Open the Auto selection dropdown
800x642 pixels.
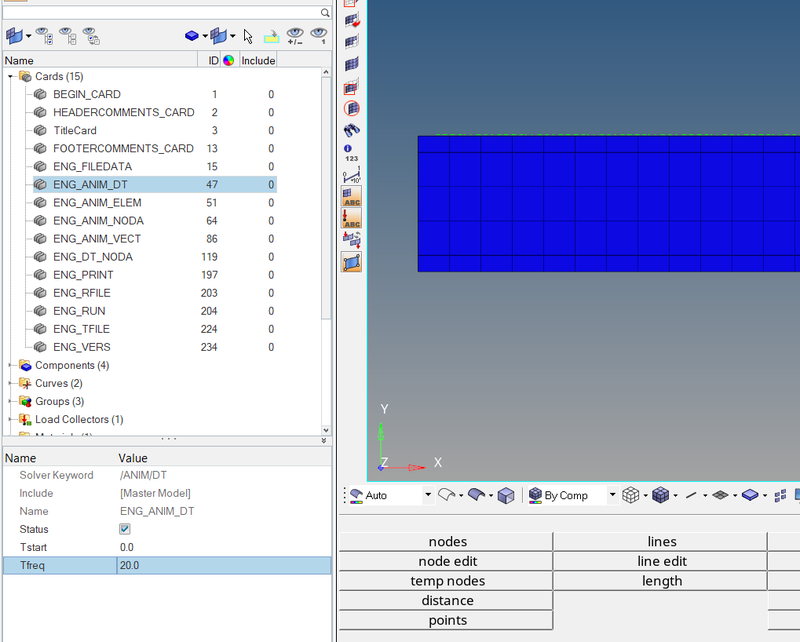pos(430,495)
